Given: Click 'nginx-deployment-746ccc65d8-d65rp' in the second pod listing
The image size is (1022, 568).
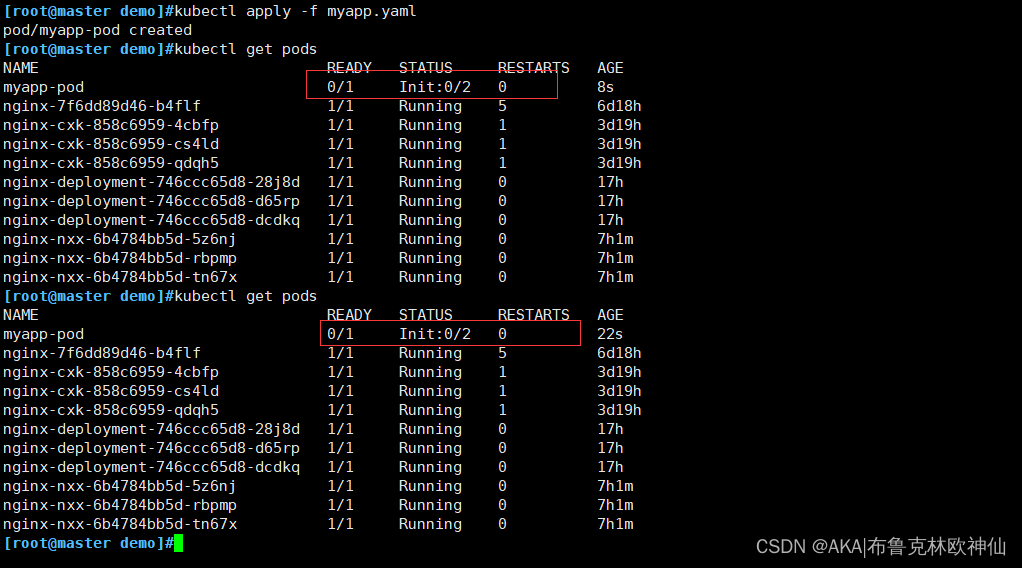Looking at the screenshot, I should pyautogui.click(x=151, y=449).
